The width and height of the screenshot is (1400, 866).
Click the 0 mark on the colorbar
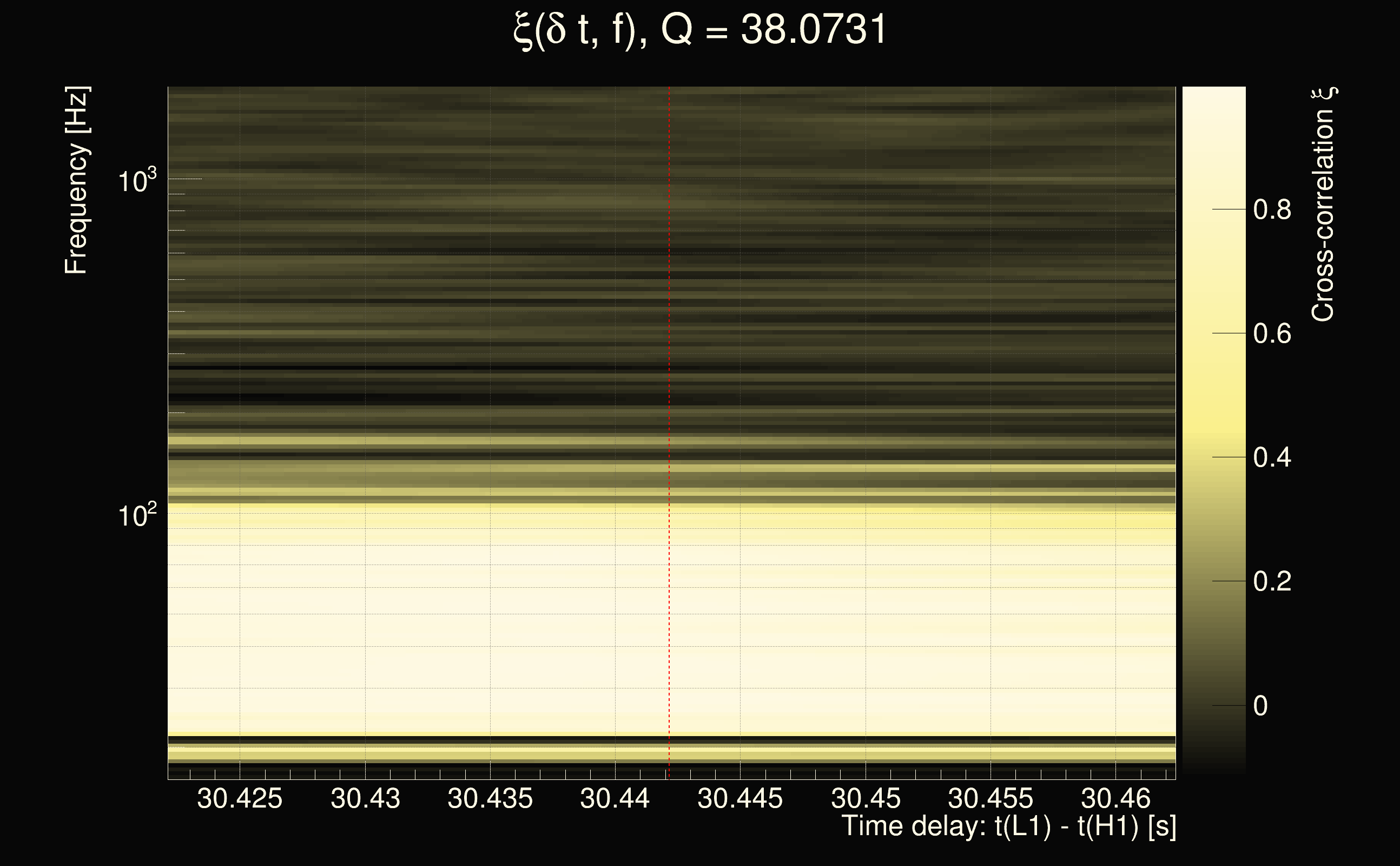pyautogui.click(x=1260, y=706)
